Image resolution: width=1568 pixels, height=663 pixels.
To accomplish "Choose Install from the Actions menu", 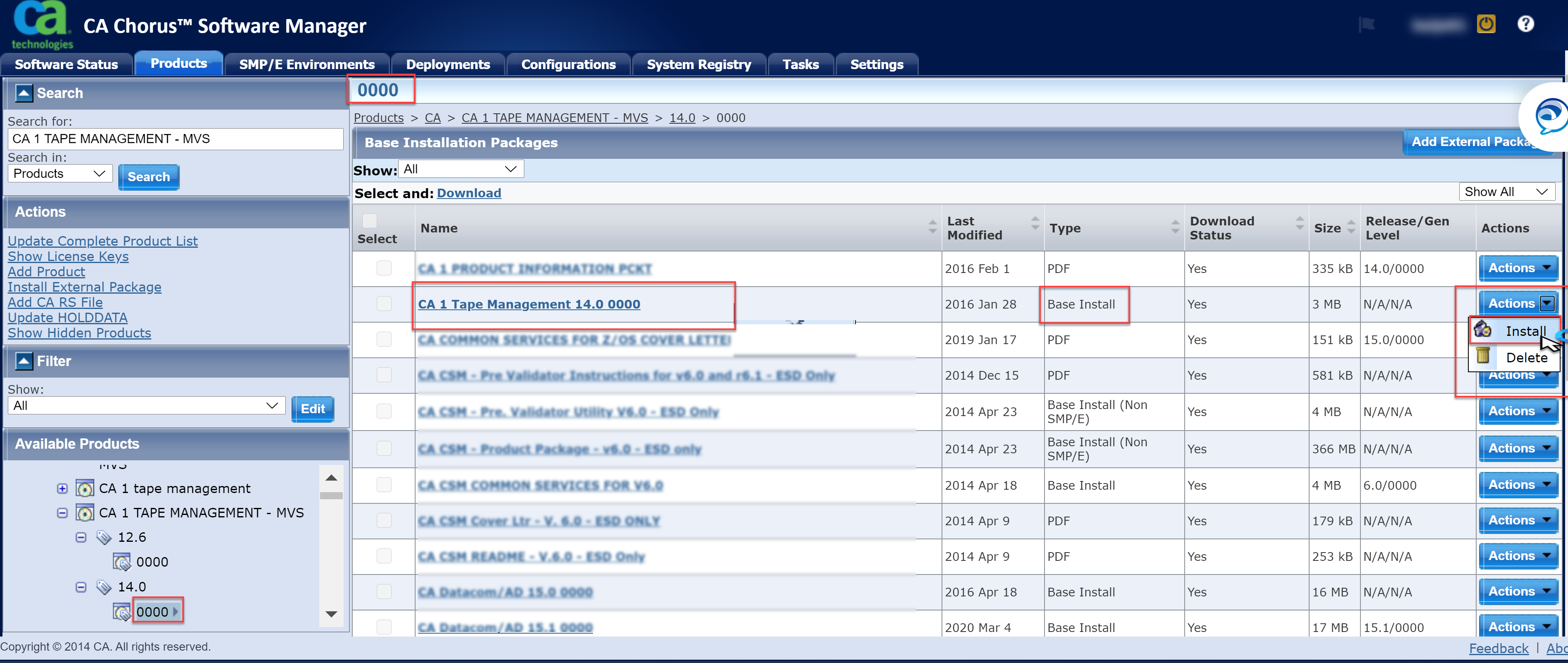I will pos(1525,331).
